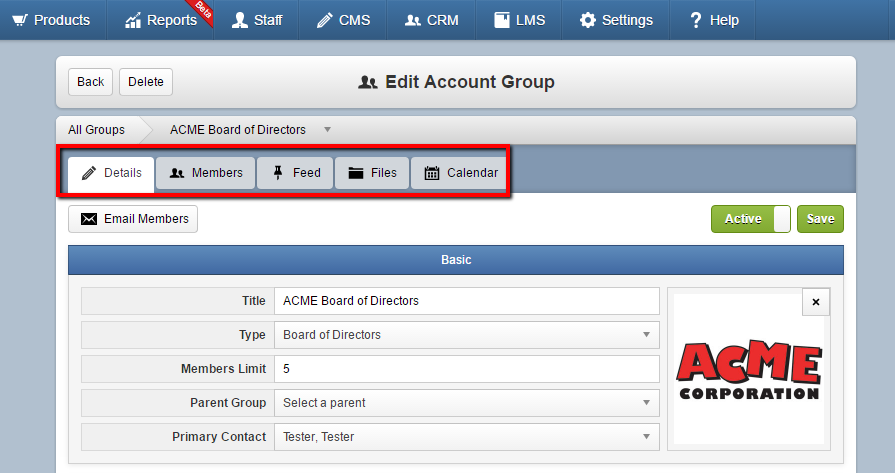Open the Settings menu
Screen dimensions: 895x473
(616, 20)
